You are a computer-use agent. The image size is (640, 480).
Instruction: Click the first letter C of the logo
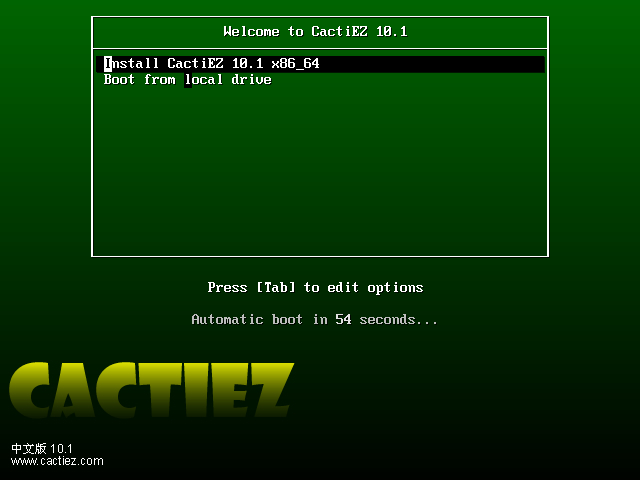click(29, 390)
